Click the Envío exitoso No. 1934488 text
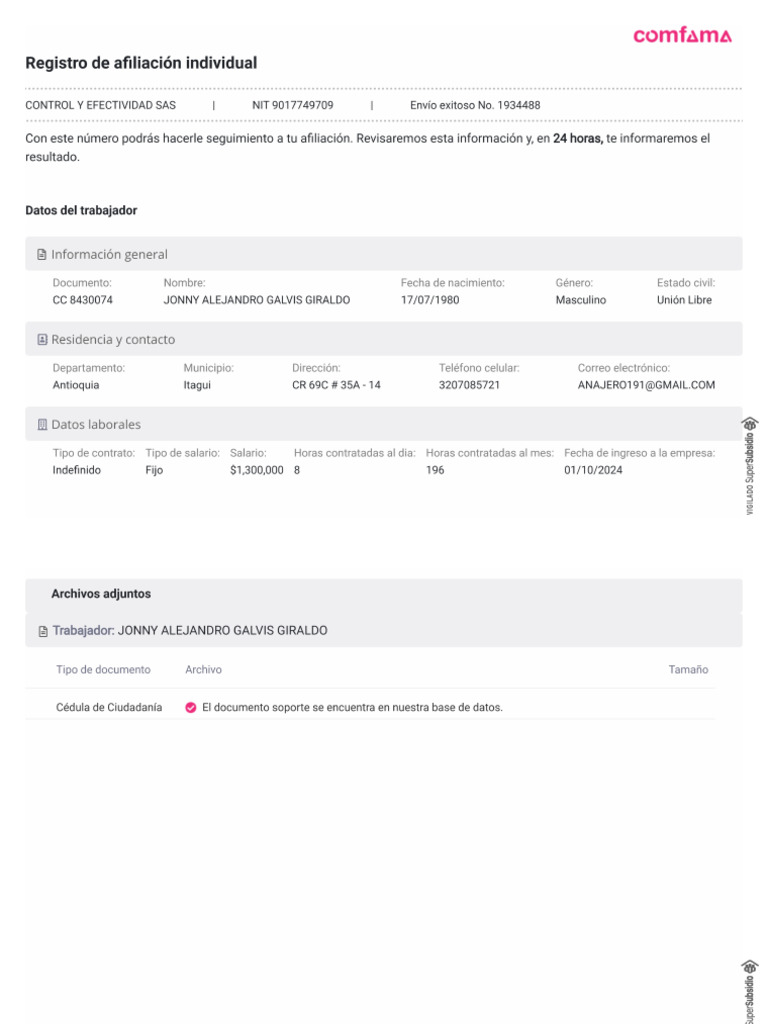This screenshot has width=768, height=1024. pyautogui.click(x=475, y=105)
